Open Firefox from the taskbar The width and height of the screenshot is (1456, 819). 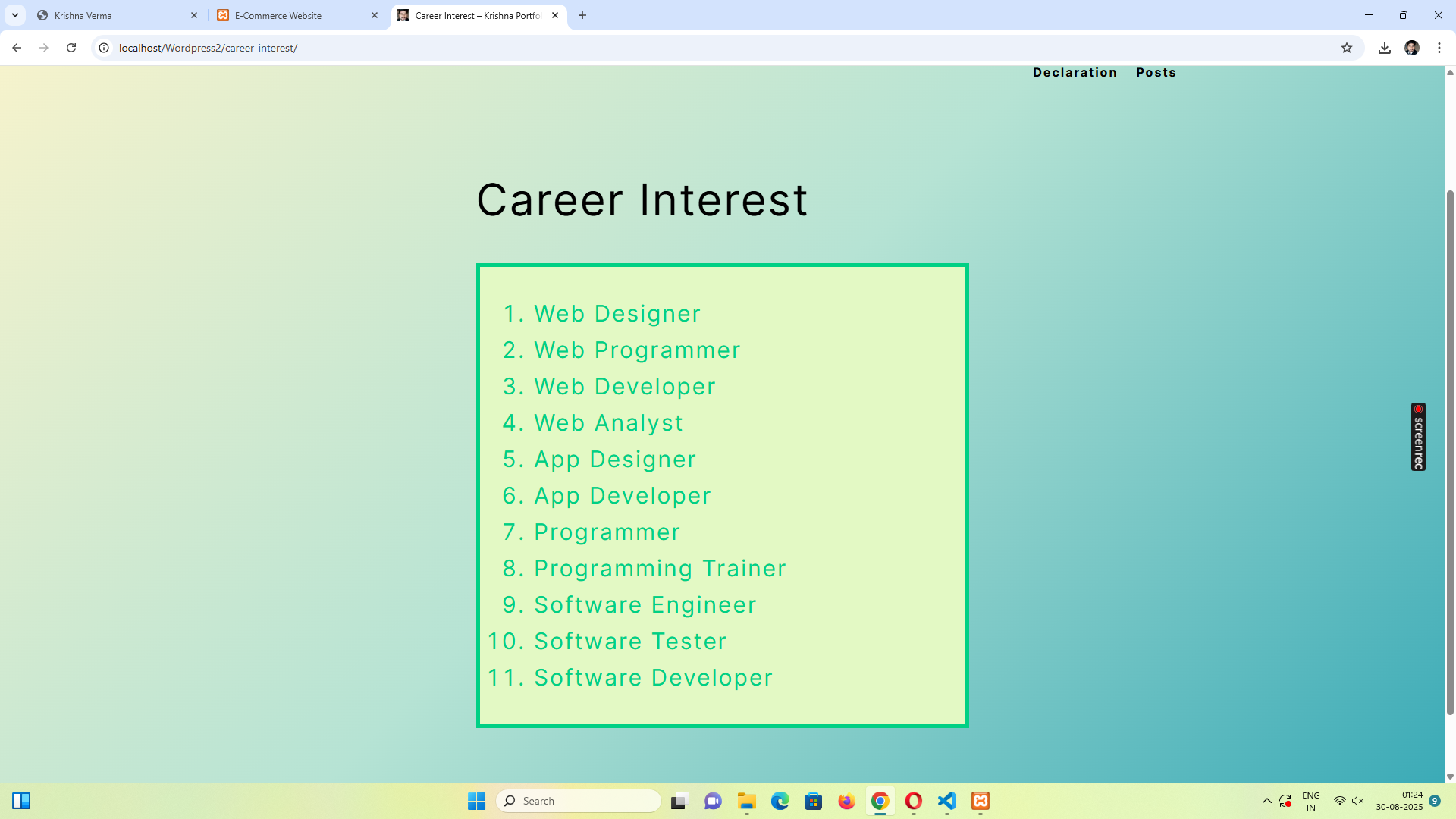(x=847, y=801)
